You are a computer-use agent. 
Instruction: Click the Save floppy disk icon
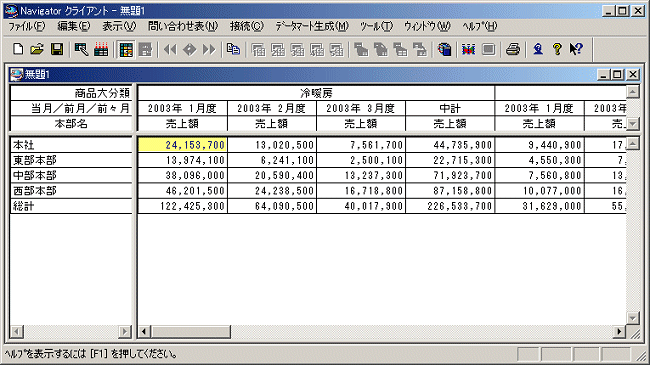57,49
